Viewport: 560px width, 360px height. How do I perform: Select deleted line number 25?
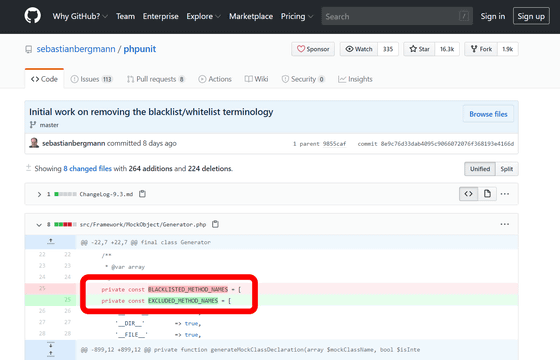tap(42, 288)
